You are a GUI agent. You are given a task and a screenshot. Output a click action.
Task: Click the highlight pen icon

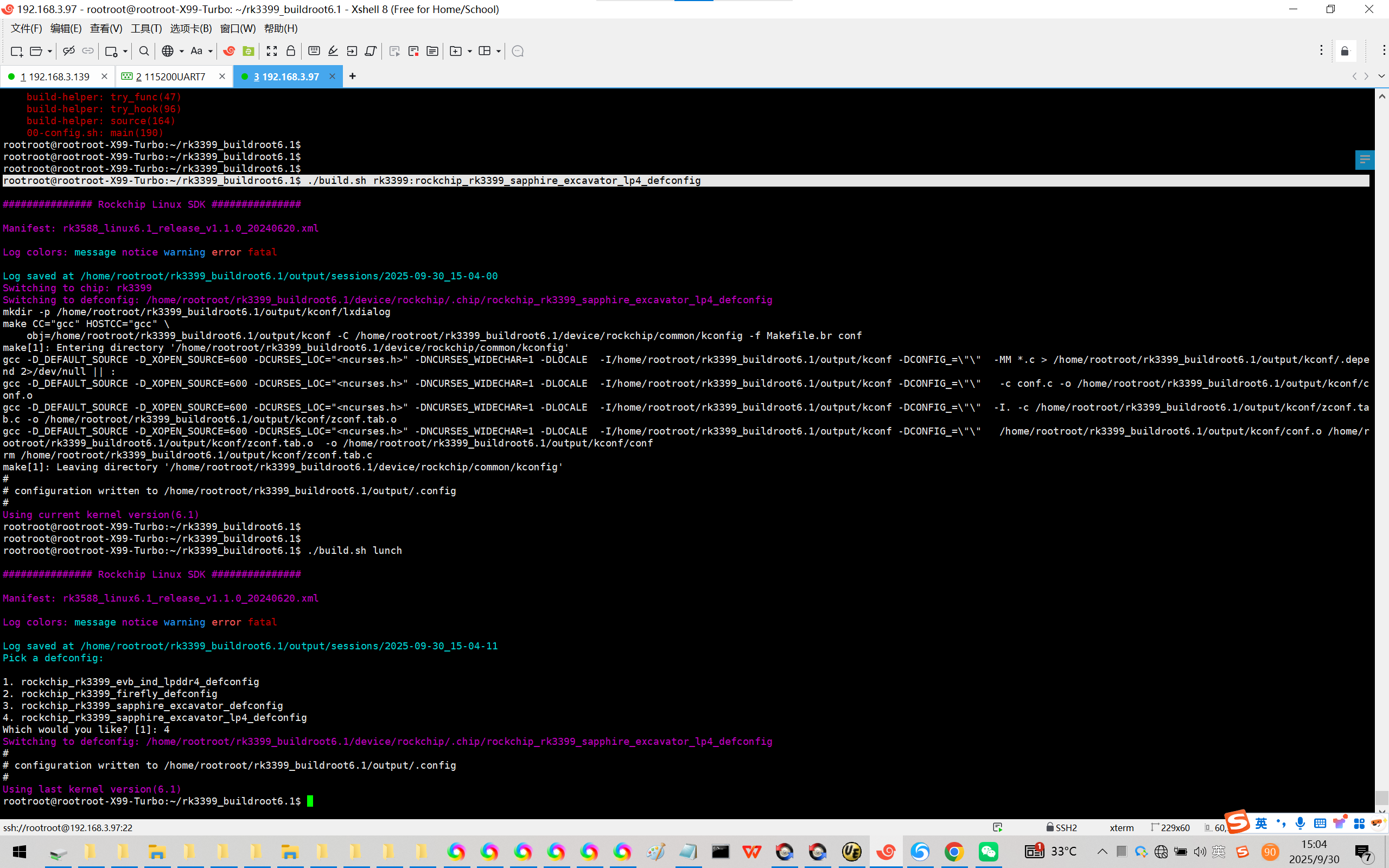tap(333, 51)
